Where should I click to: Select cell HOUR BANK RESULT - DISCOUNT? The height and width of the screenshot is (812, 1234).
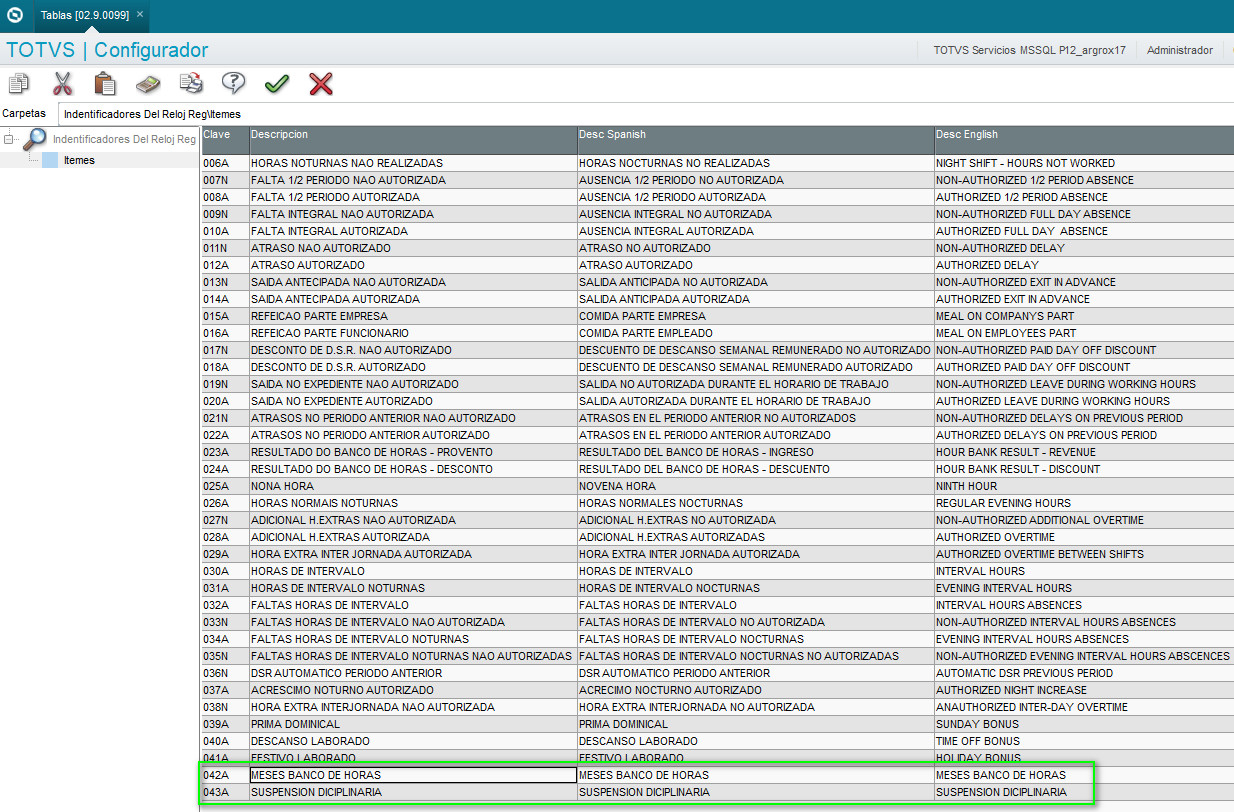point(1084,469)
